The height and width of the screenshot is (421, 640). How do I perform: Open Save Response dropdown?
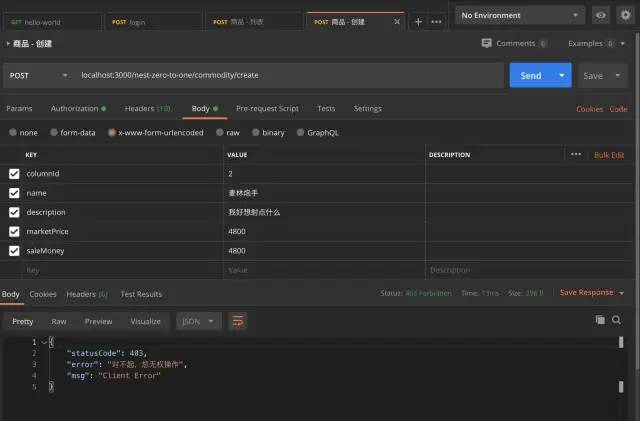pyautogui.click(x=592, y=292)
